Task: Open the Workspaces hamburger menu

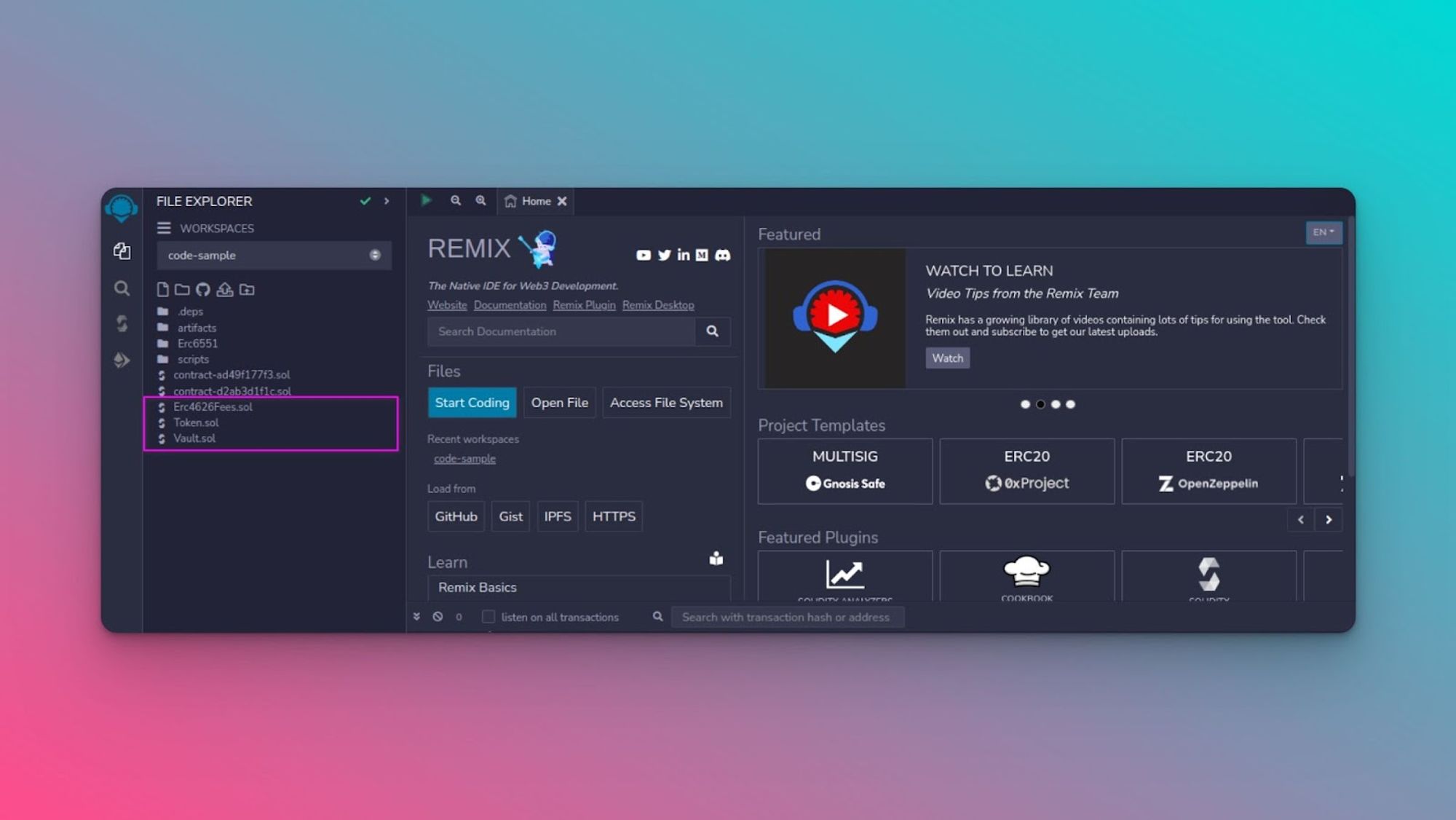Action: [164, 228]
